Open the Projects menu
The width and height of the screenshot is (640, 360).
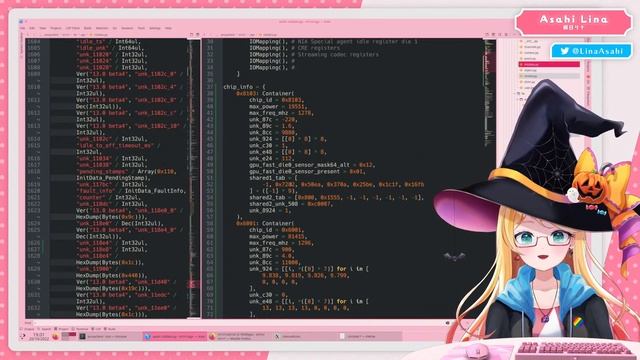click(x=56, y=28)
